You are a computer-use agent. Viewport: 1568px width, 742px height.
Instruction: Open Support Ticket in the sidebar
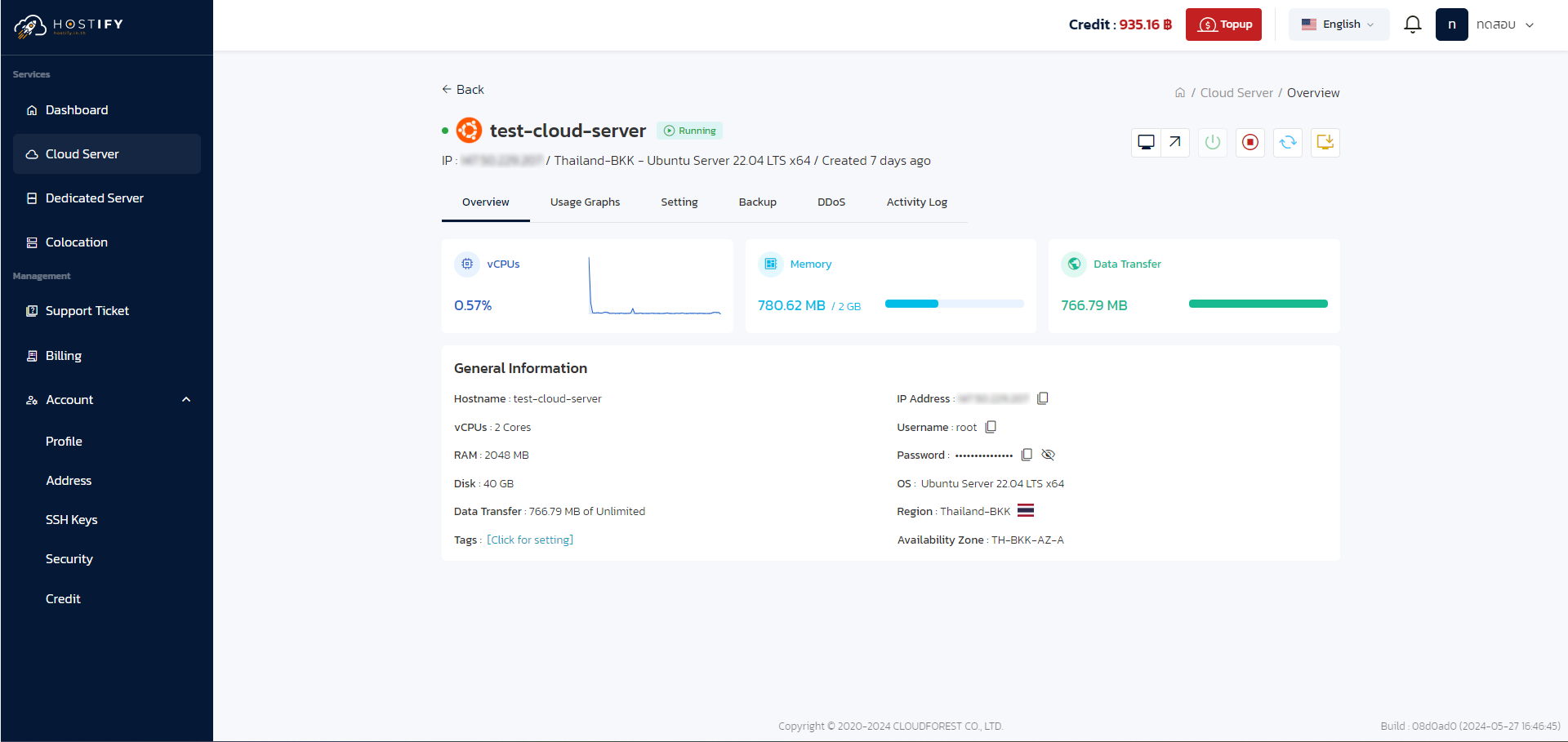[107, 311]
